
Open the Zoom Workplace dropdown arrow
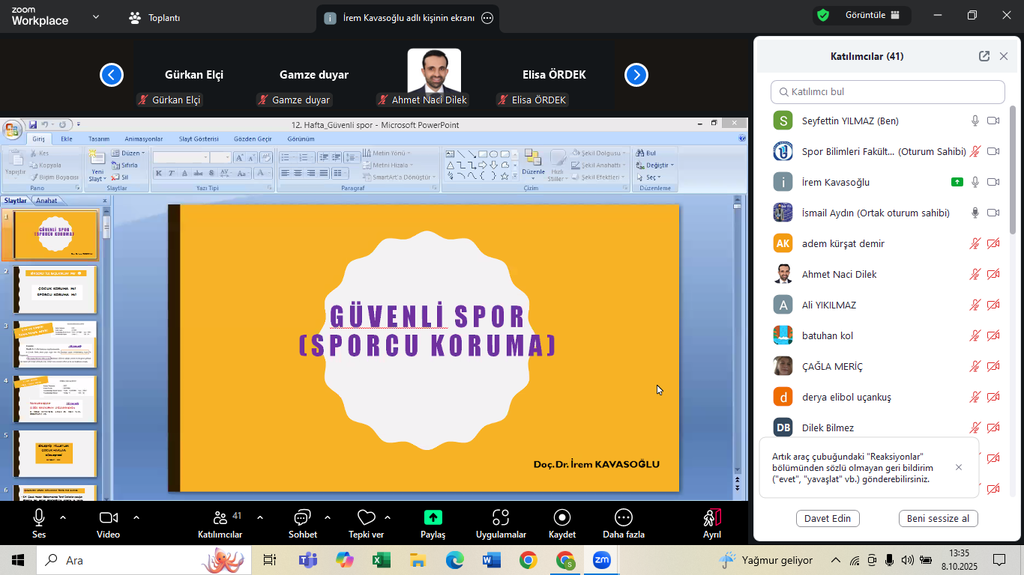pos(95,17)
